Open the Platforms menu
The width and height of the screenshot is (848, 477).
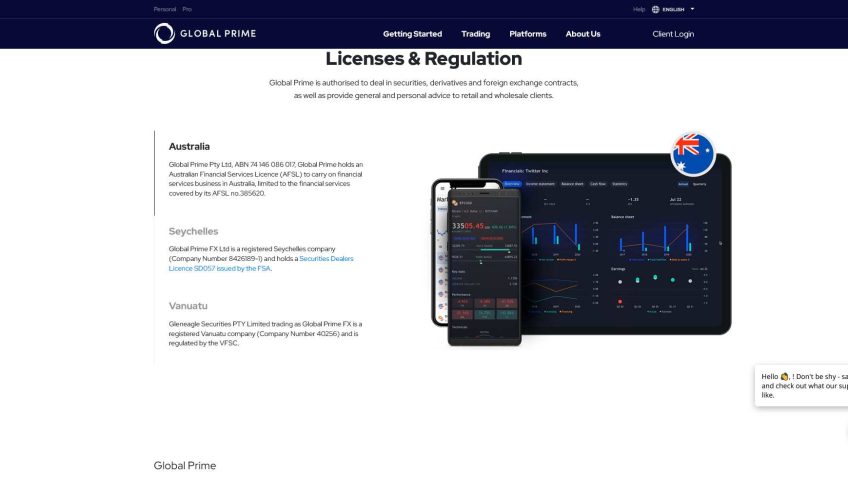pos(527,34)
